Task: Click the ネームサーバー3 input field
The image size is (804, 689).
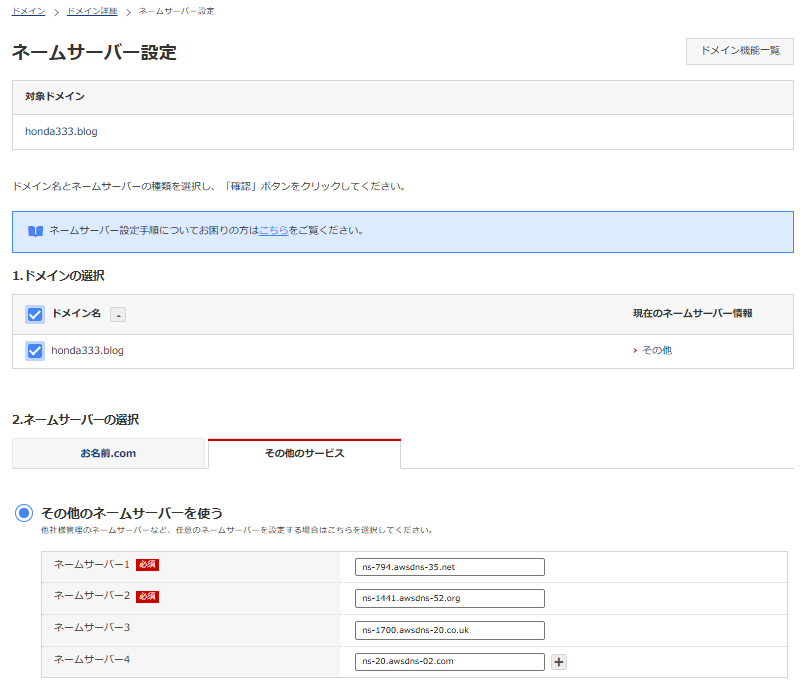Action: click(450, 631)
